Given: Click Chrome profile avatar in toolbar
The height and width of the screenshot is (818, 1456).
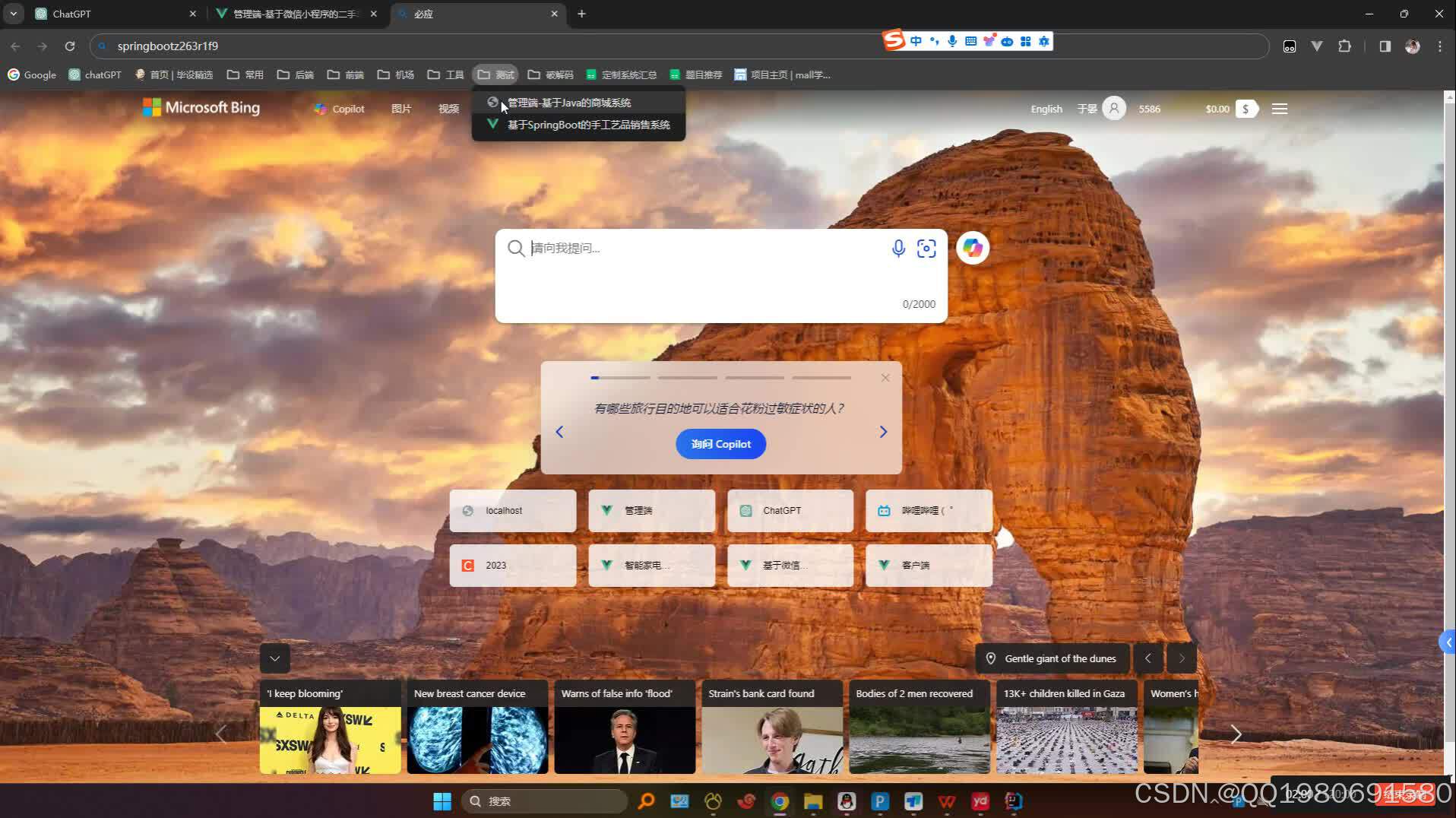Looking at the screenshot, I should tap(1413, 46).
